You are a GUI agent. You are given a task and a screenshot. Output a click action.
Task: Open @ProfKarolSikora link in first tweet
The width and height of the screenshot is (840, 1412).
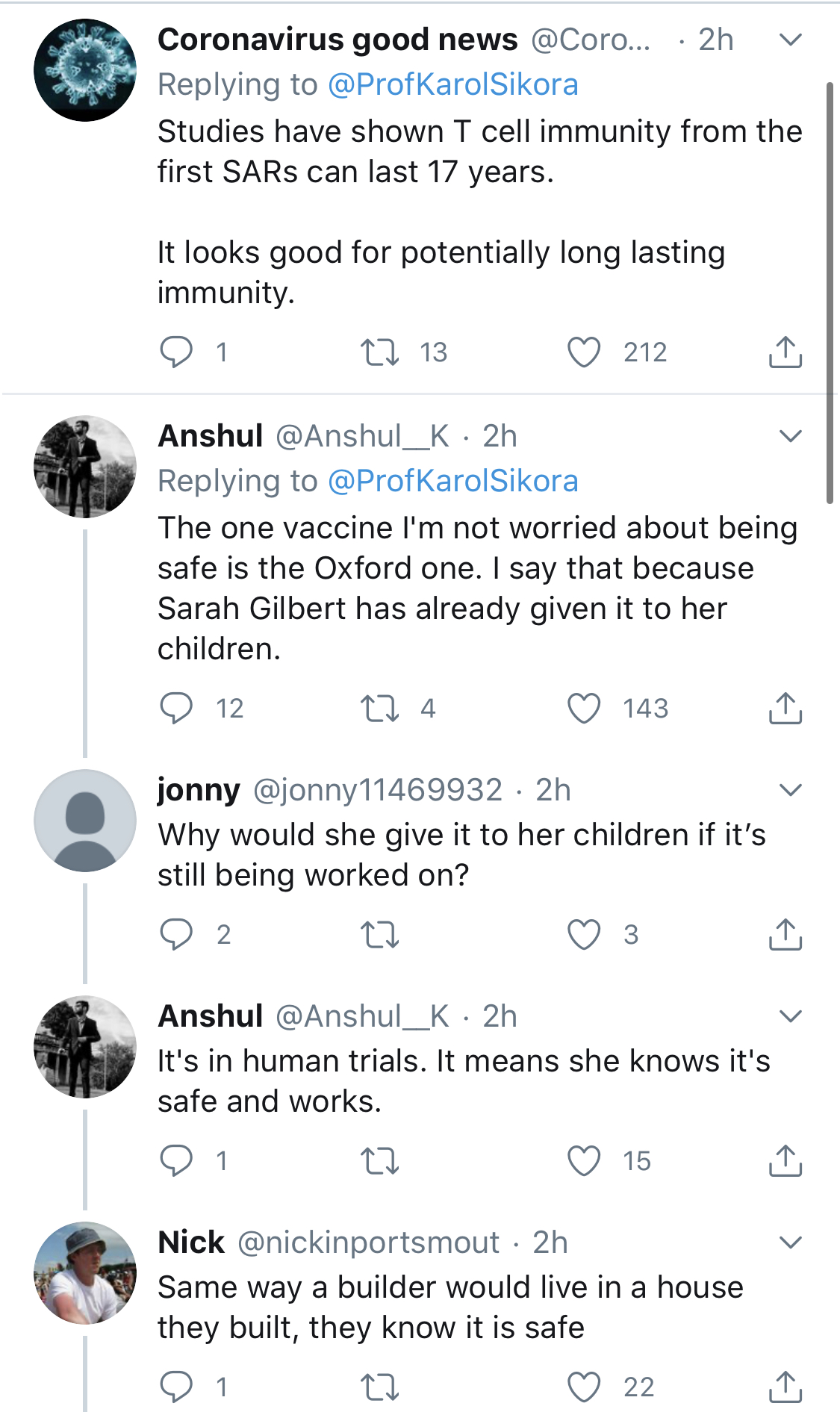(452, 84)
